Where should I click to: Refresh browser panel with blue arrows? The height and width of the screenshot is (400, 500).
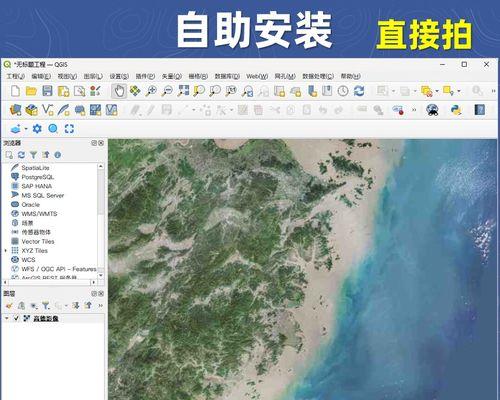pos(21,155)
